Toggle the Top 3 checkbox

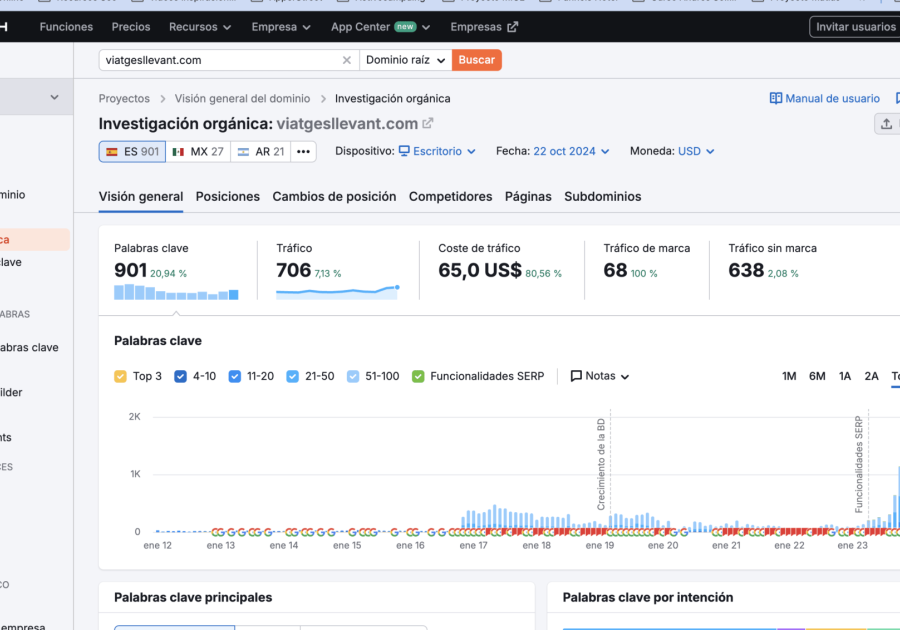tap(120, 376)
